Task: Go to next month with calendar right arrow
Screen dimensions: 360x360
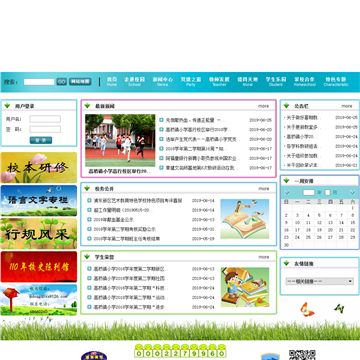Action: (352, 192)
